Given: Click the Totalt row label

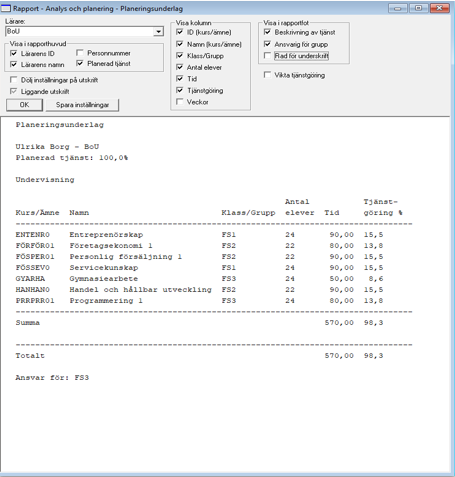Looking at the screenshot, I should point(30,356).
